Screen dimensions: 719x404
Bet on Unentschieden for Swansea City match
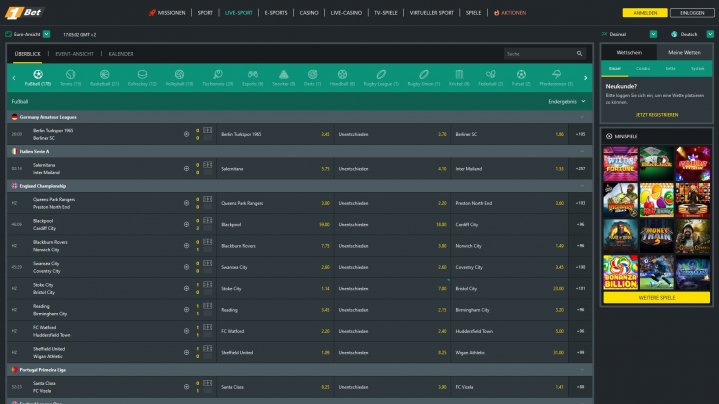[x=392, y=267]
